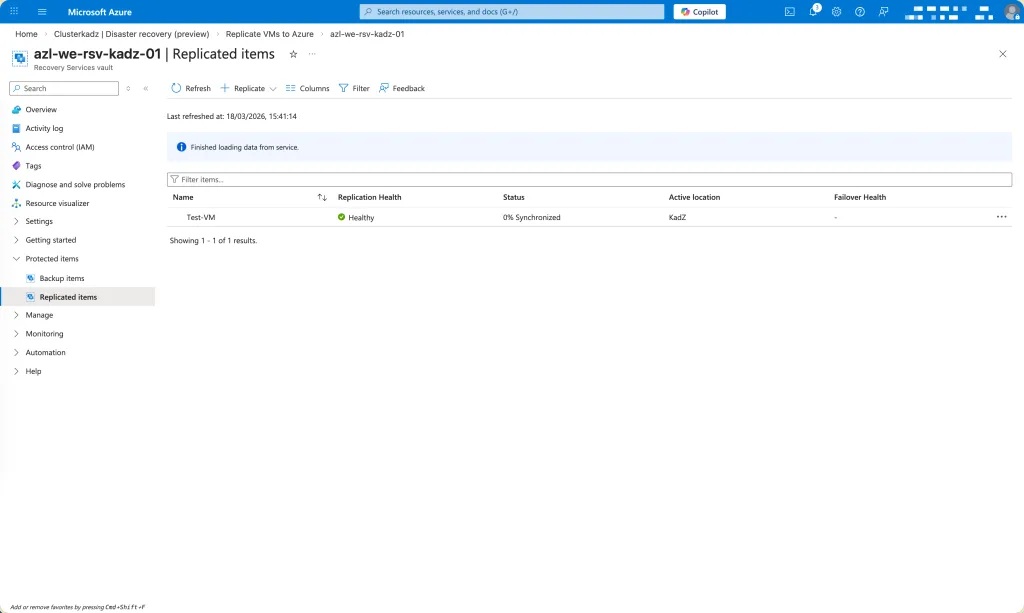The image size is (1024, 613).
Task: Click the Refresh icon in the toolbar
Action: tap(177, 88)
